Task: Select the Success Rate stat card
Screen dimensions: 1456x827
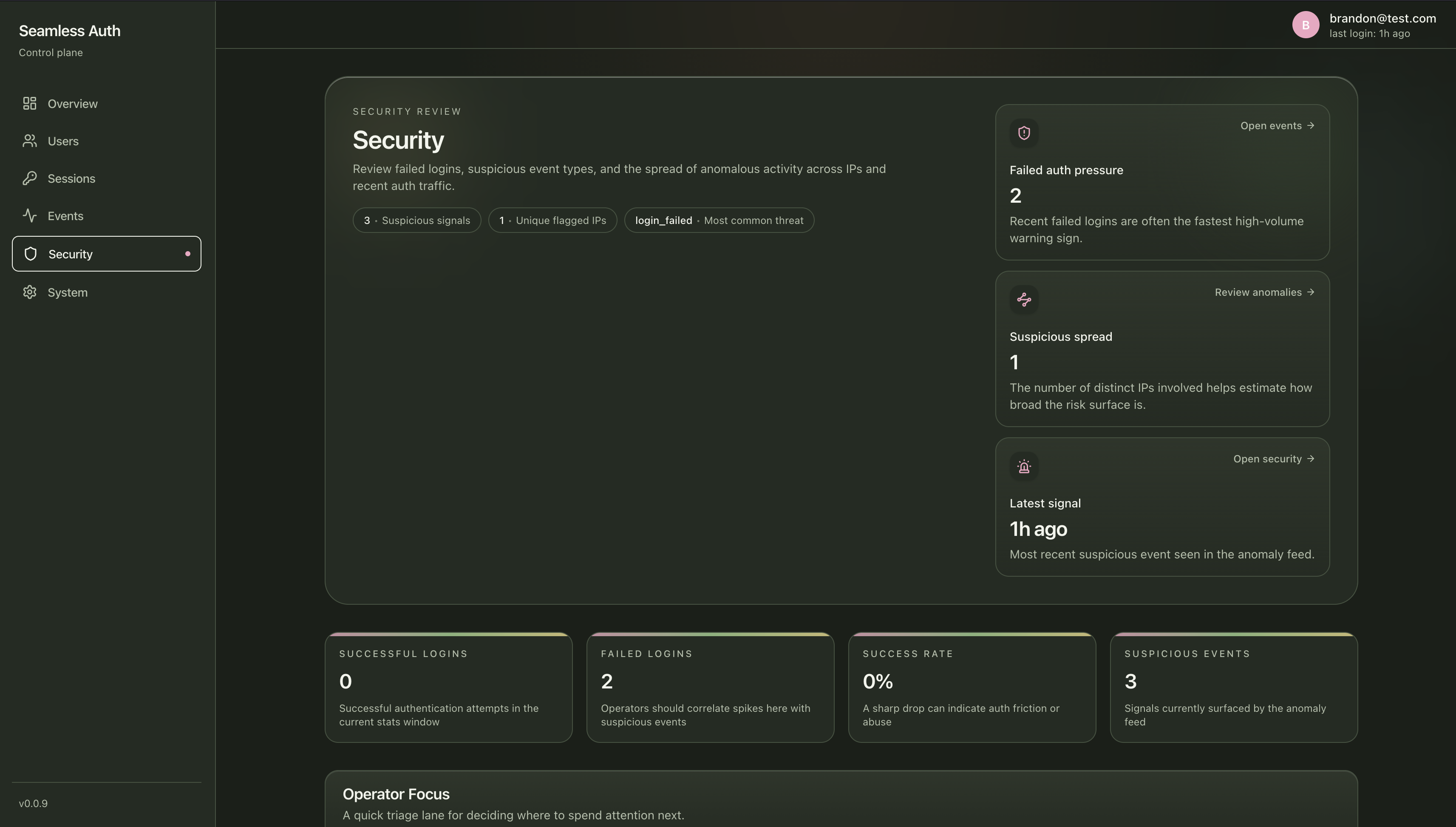Action: click(x=972, y=687)
